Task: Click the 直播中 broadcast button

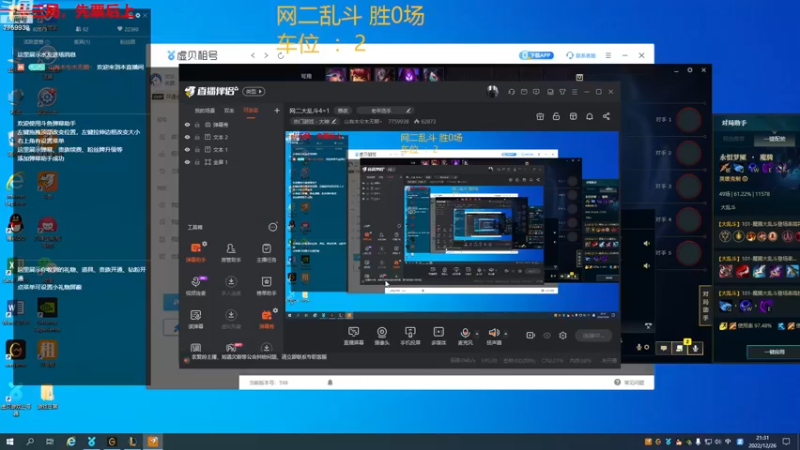Action: pyautogui.click(x=593, y=335)
